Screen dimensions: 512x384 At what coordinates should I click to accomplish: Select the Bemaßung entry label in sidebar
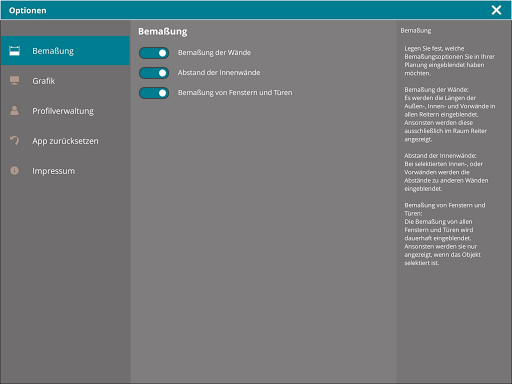tap(53, 51)
